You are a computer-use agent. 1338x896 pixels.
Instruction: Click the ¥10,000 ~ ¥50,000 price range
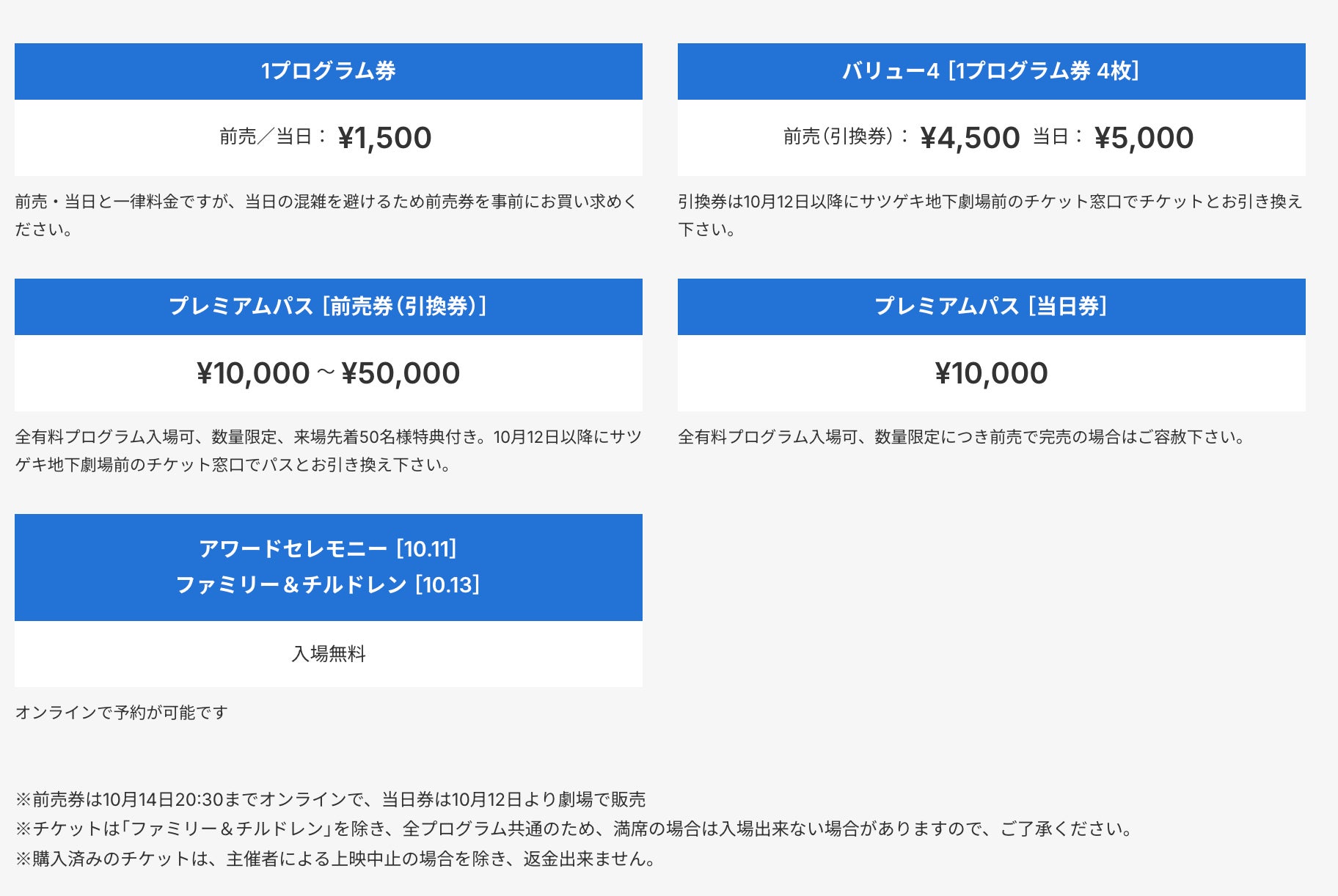pos(329,373)
